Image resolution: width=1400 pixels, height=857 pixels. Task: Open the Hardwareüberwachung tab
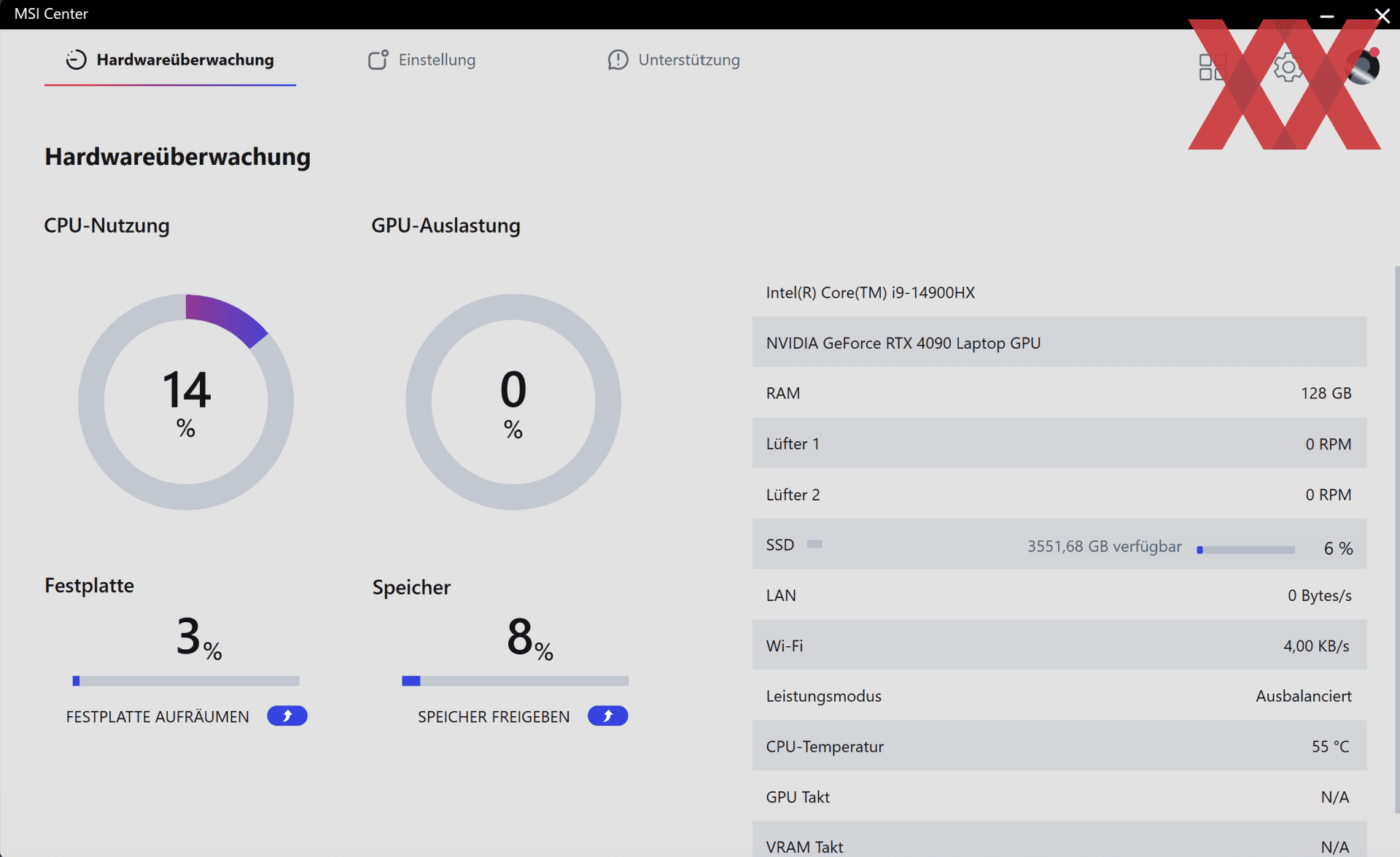pyautogui.click(x=170, y=60)
